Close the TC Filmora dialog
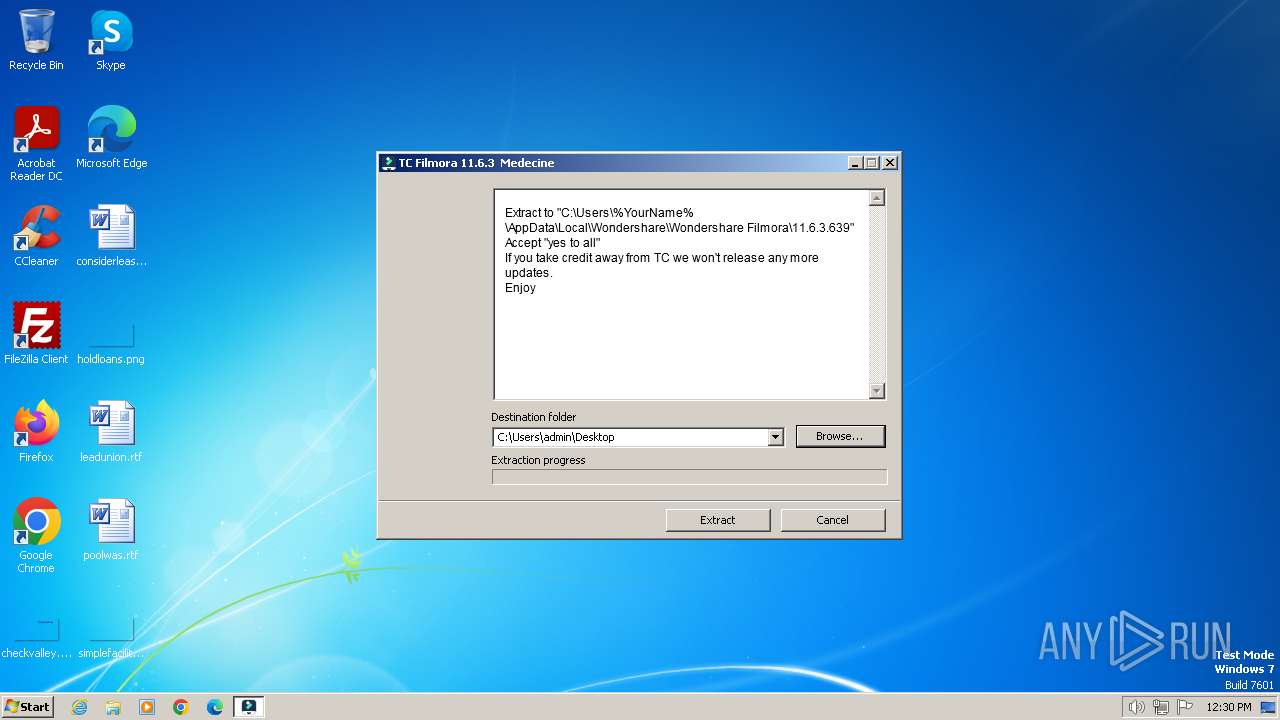The image size is (1280, 720). [889, 163]
